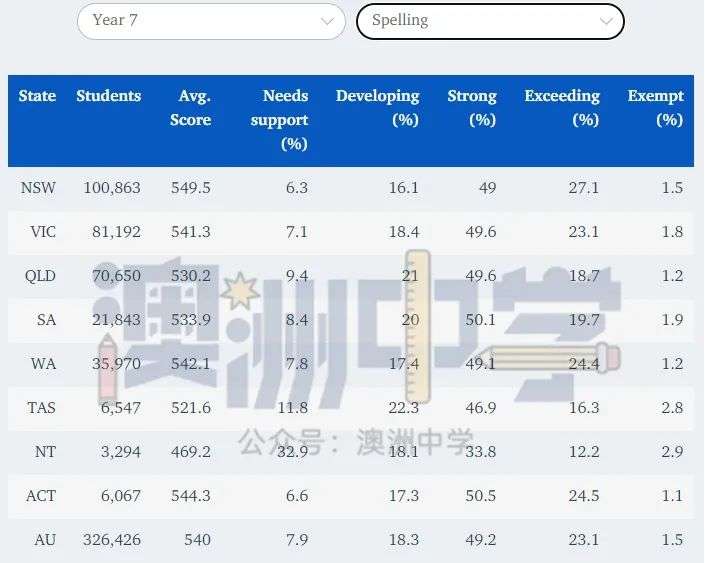
Task: Click the TAS state cell
Action: (x=41, y=408)
